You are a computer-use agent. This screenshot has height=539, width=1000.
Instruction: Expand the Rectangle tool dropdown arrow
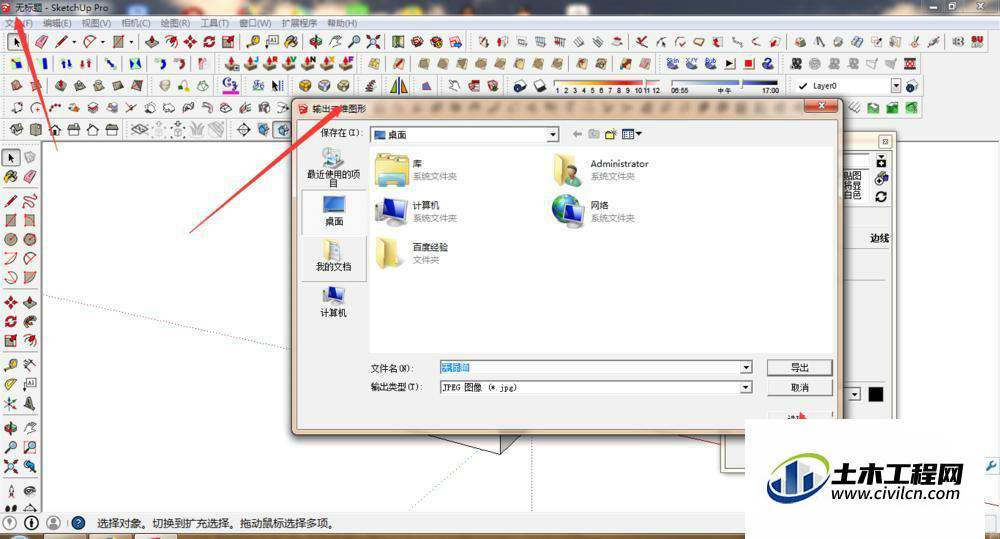coord(131,42)
